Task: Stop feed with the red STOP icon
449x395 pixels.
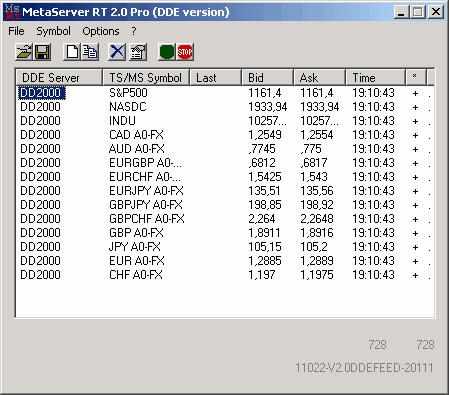Action: [x=185, y=52]
